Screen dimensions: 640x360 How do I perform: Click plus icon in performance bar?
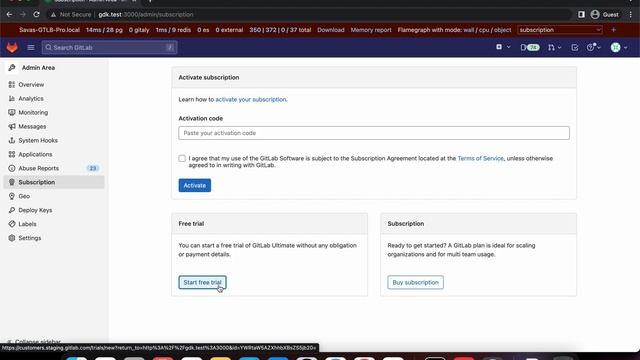[613, 30]
